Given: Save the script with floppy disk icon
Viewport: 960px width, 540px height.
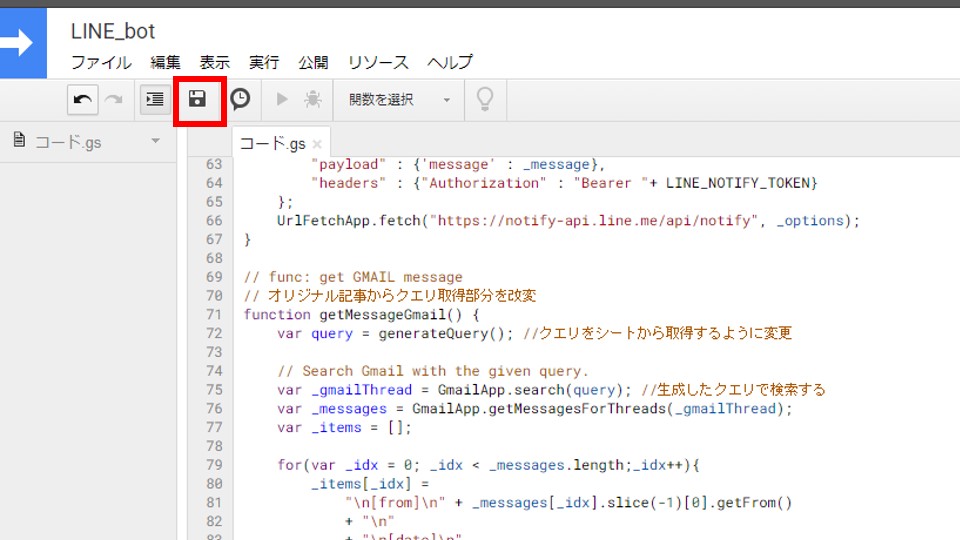Looking at the screenshot, I should (198, 99).
